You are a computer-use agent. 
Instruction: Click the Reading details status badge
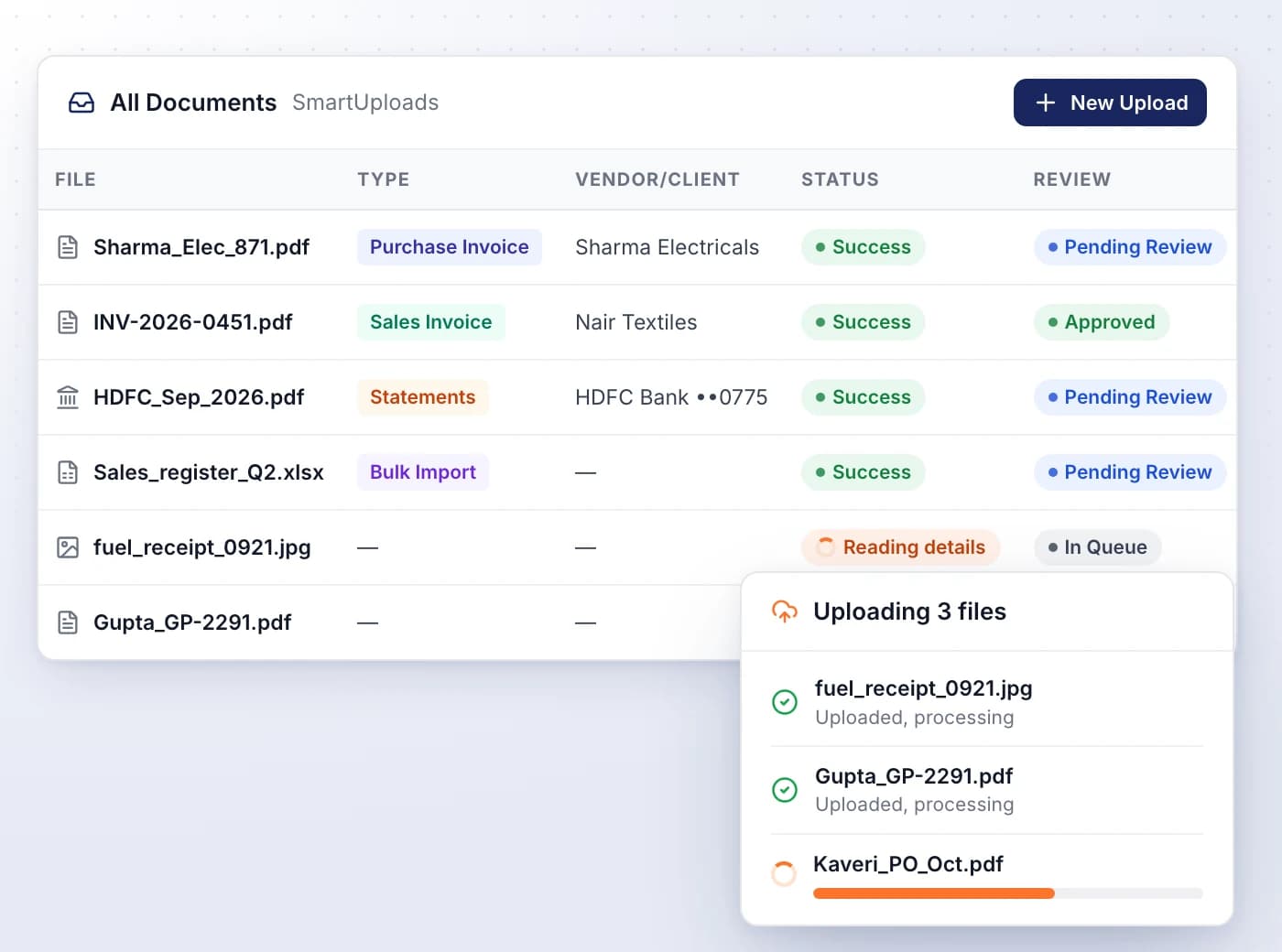901,547
